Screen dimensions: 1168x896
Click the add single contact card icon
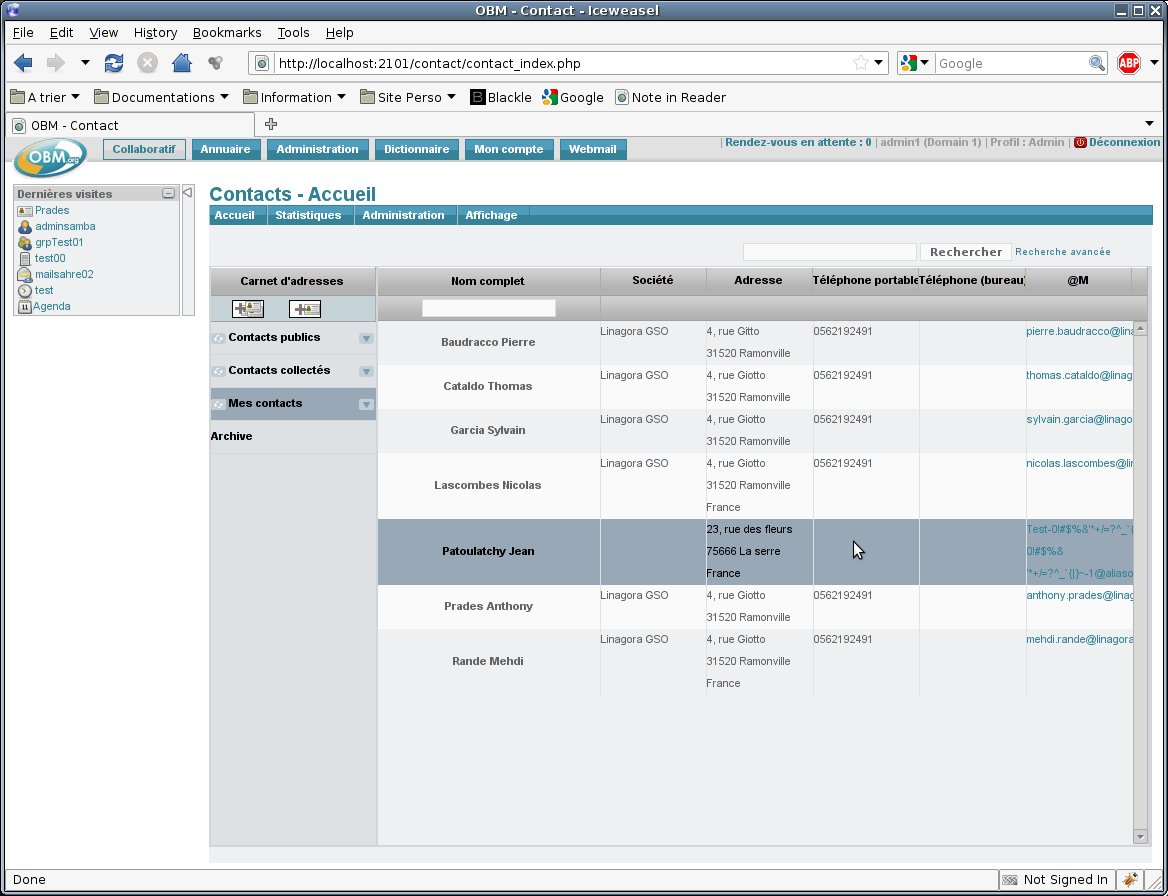(x=305, y=309)
